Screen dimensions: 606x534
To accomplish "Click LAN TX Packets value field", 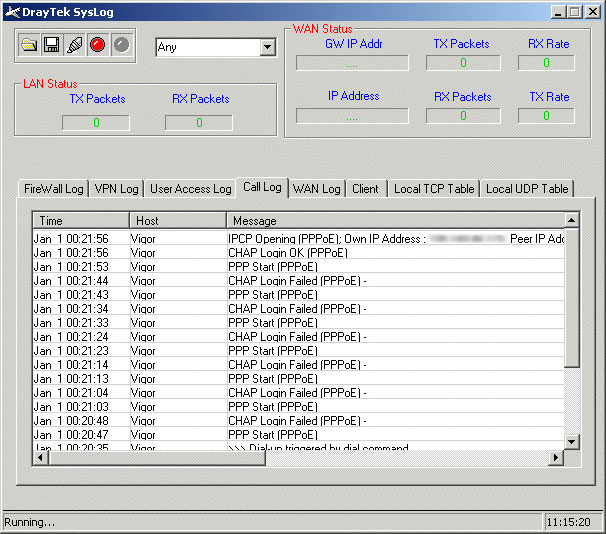I will 96,123.
